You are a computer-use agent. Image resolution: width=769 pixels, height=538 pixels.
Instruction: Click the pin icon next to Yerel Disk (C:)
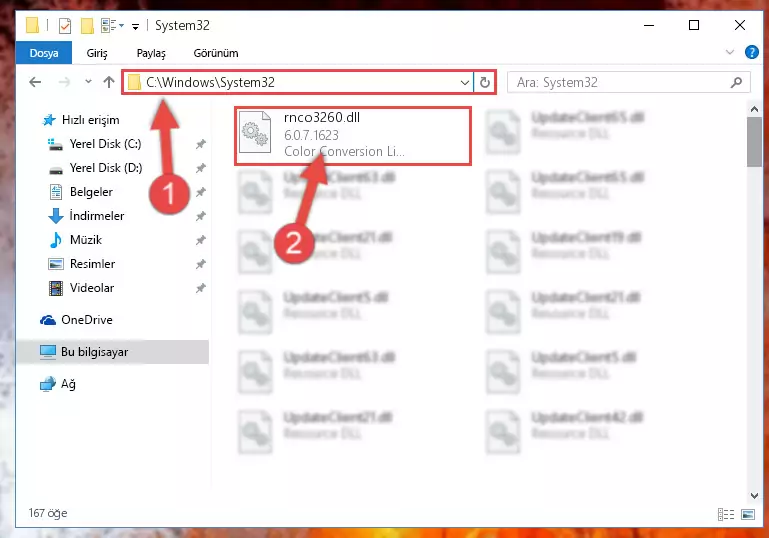(201, 144)
